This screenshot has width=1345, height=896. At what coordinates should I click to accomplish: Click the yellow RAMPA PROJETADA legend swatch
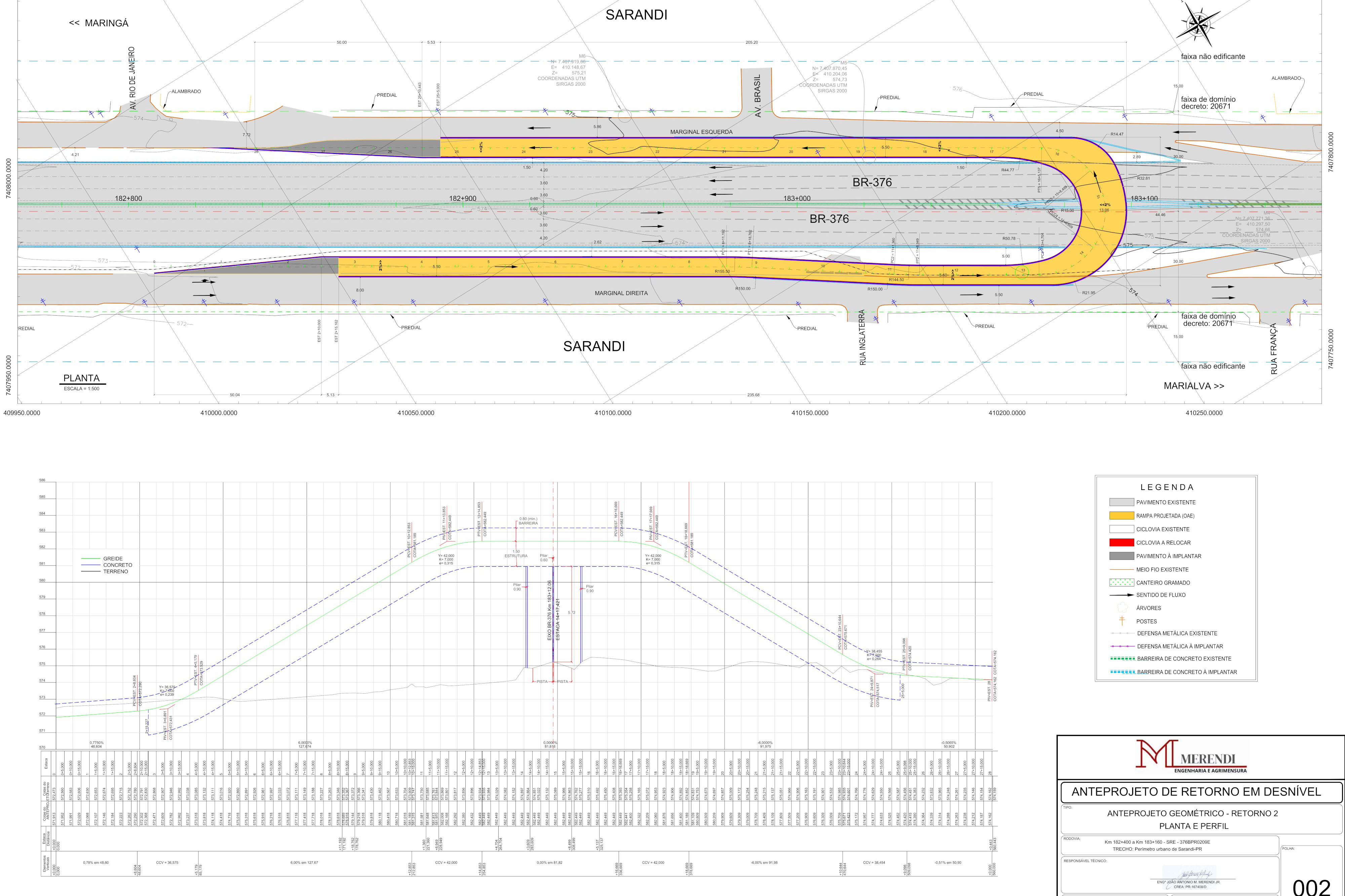click(x=1121, y=516)
